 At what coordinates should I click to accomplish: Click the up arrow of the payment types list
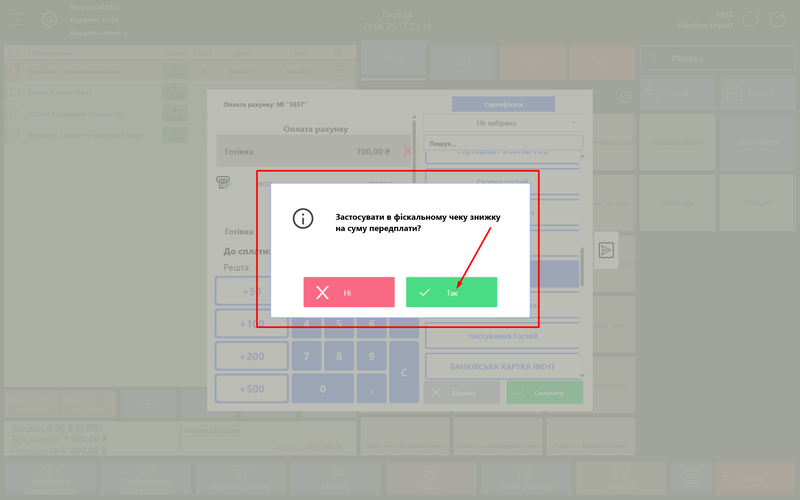[582, 156]
